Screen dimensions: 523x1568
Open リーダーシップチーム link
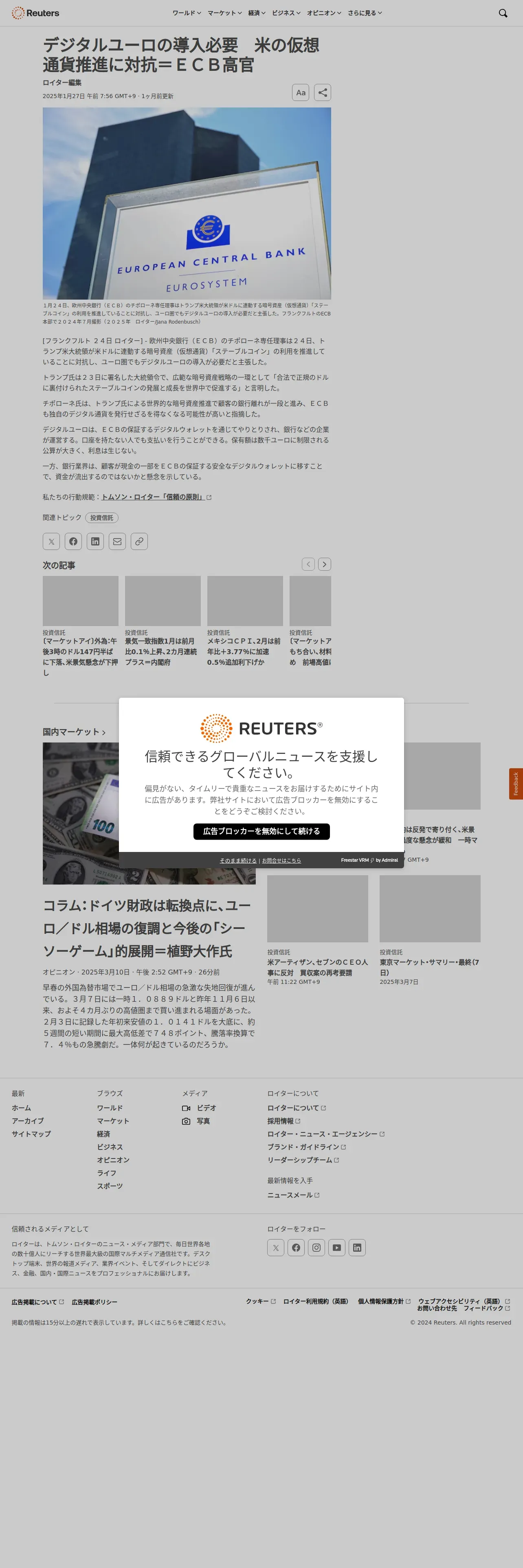pos(303,1160)
